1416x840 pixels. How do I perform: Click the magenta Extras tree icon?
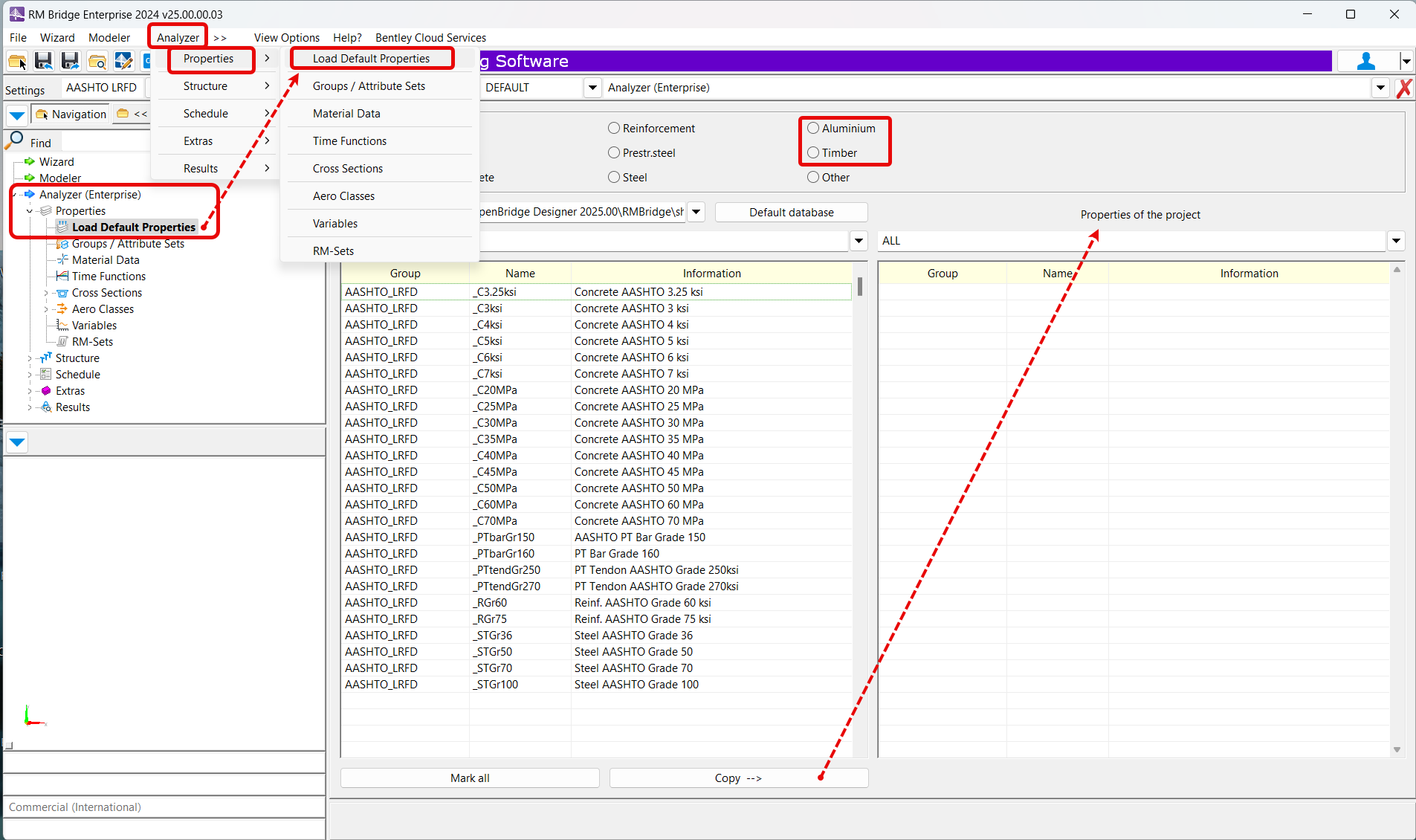coord(46,390)
